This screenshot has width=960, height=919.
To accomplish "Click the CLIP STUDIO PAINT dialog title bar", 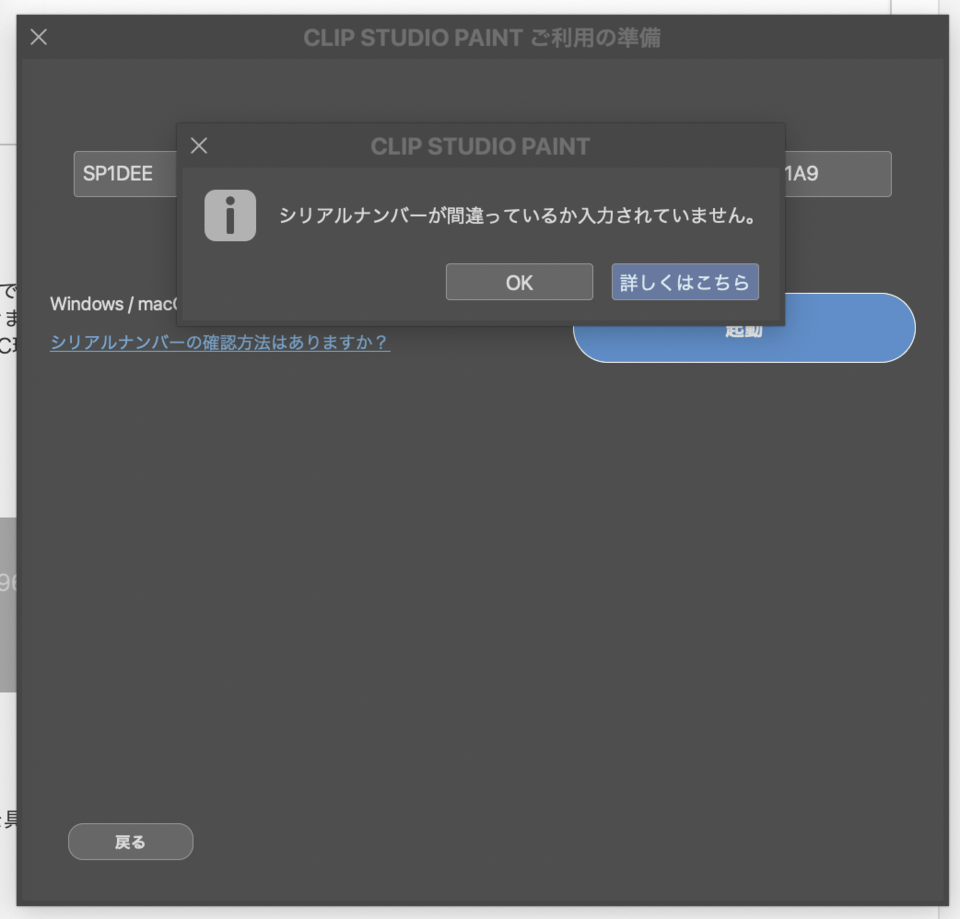I will pos(480,145).
